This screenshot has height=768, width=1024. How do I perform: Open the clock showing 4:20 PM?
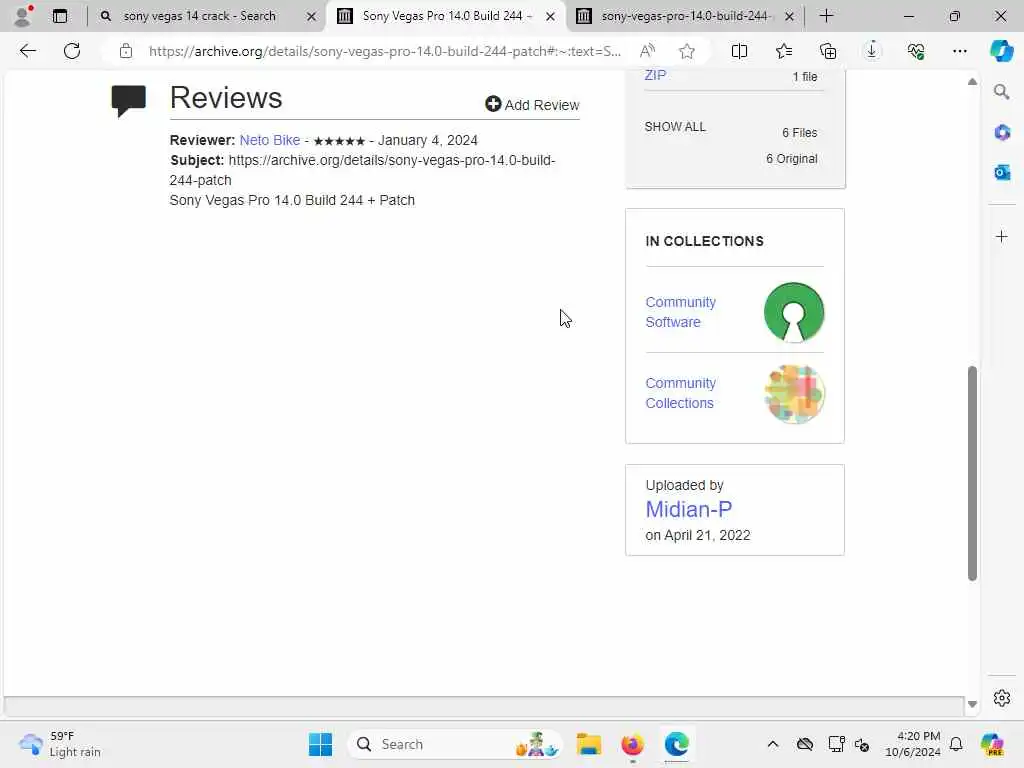[912, 744]
